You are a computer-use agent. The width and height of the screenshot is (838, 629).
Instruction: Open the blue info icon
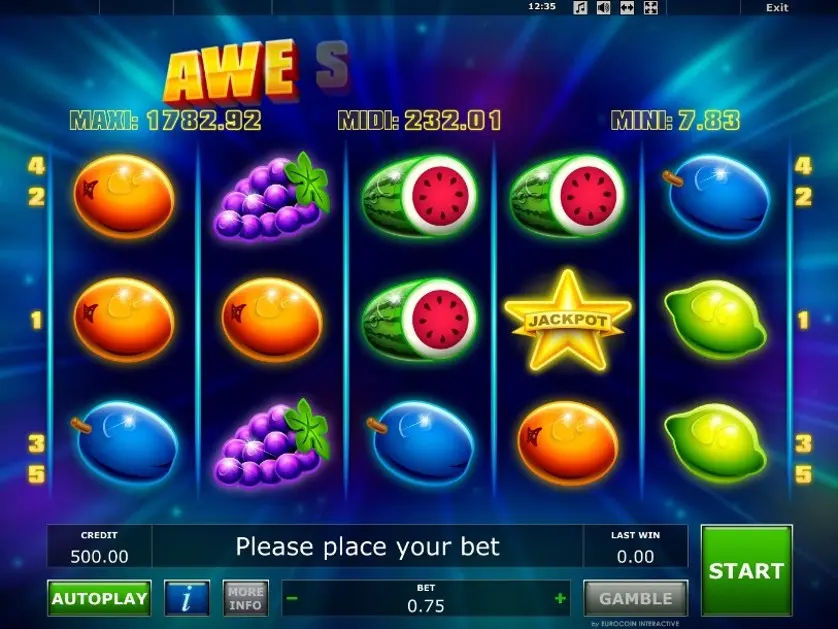click(187, 598)
